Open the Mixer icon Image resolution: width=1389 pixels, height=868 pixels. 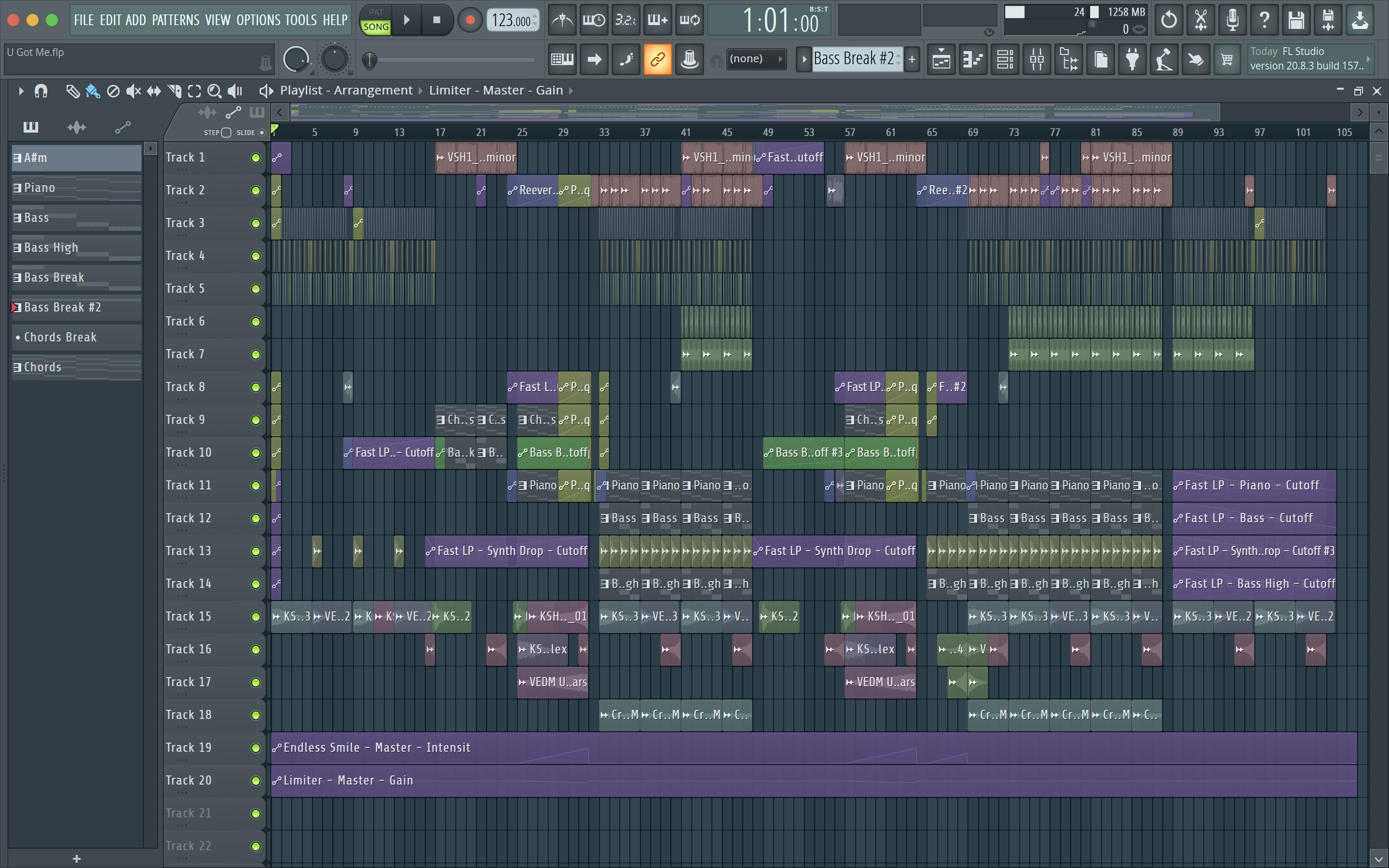pos(1036,59)
